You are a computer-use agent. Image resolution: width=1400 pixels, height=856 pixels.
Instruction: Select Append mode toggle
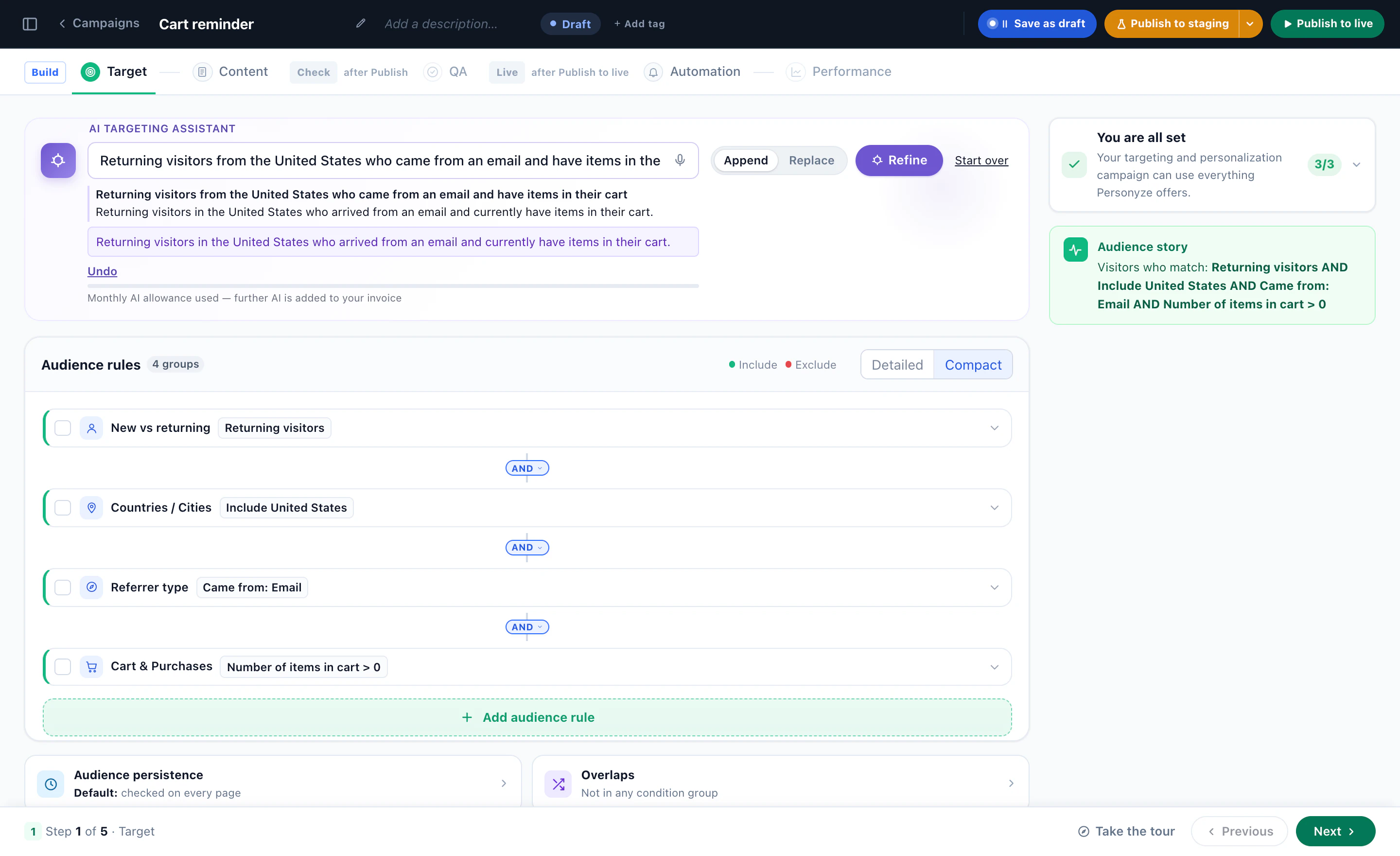click(x=746, y=160)
